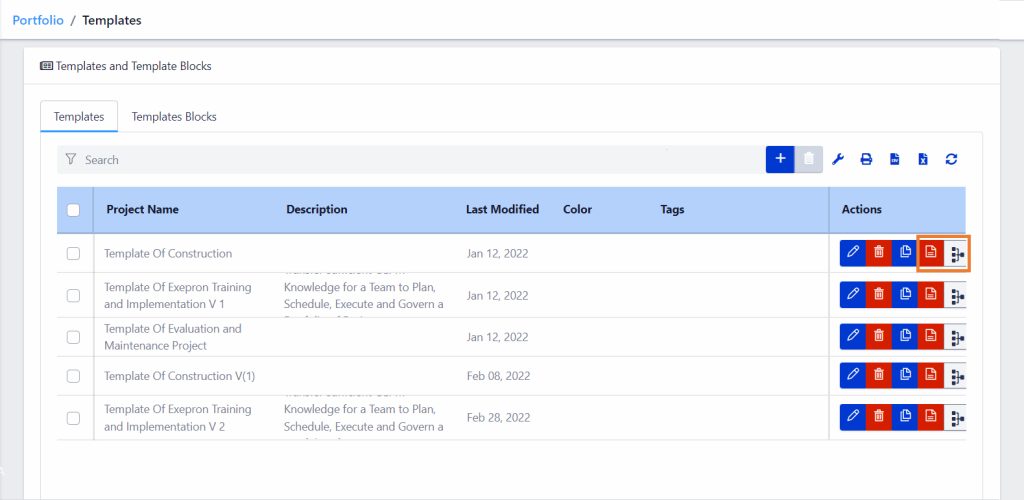The height and width of the screenshot is (500, 1024).
Task: Edit Template Of Evaluation and Maintenance Project
Action: pos(852,337)
